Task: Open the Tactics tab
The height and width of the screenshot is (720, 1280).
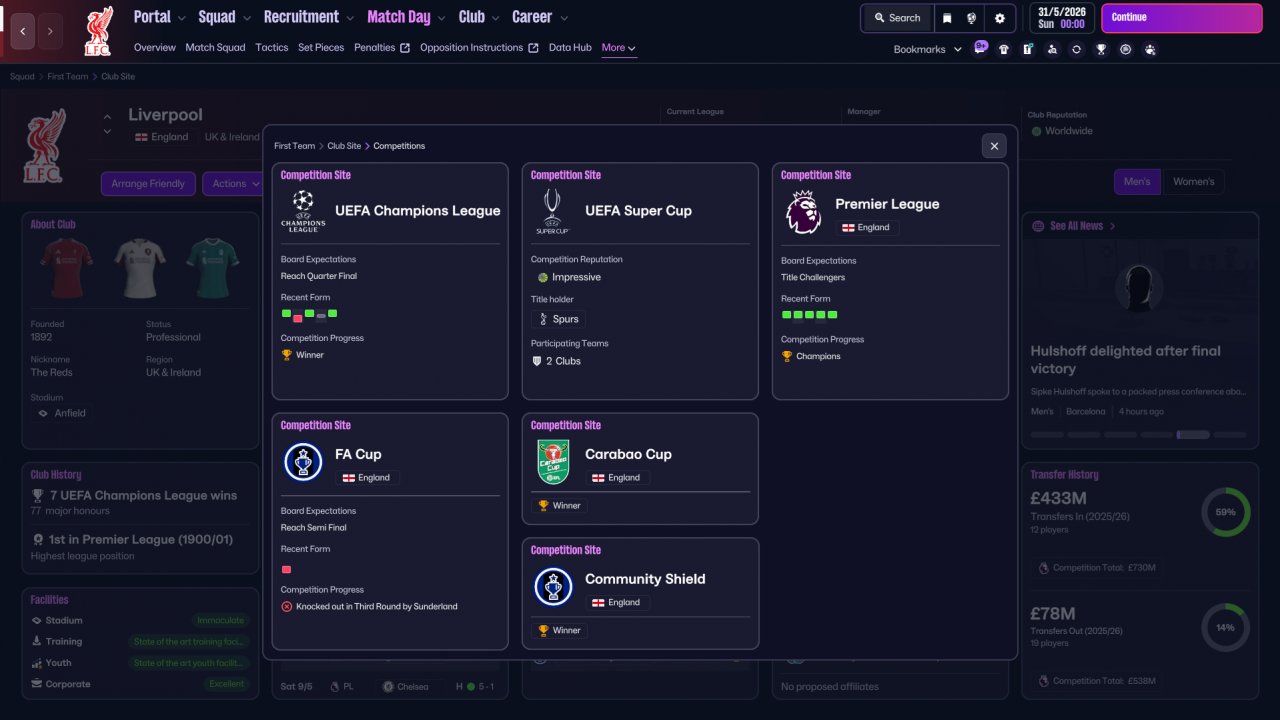Action: coord(272,47)
